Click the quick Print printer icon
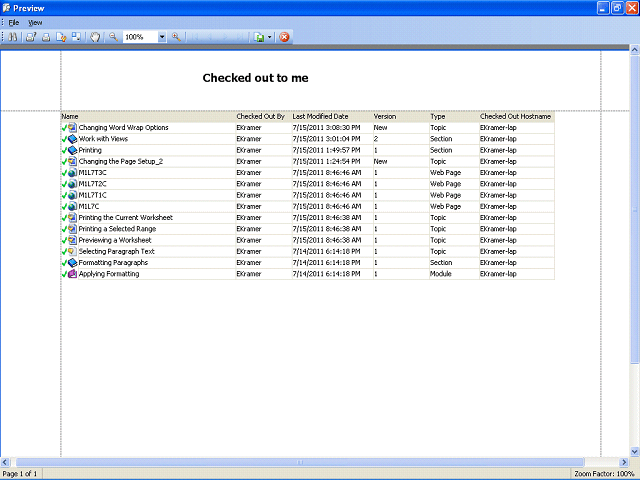The image size is (640, 480). pyautogui.click(x=46, y=37)
